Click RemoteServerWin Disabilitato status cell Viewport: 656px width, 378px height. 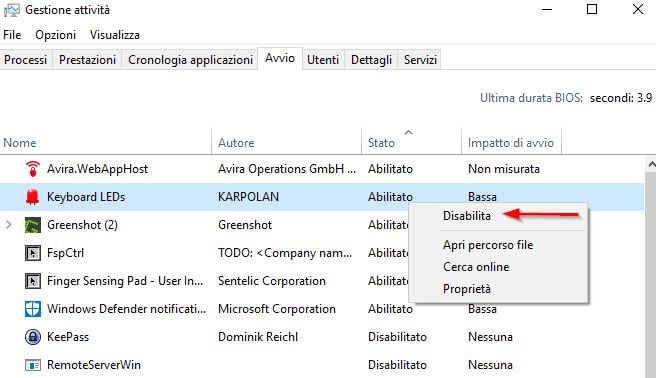(397, 365)
